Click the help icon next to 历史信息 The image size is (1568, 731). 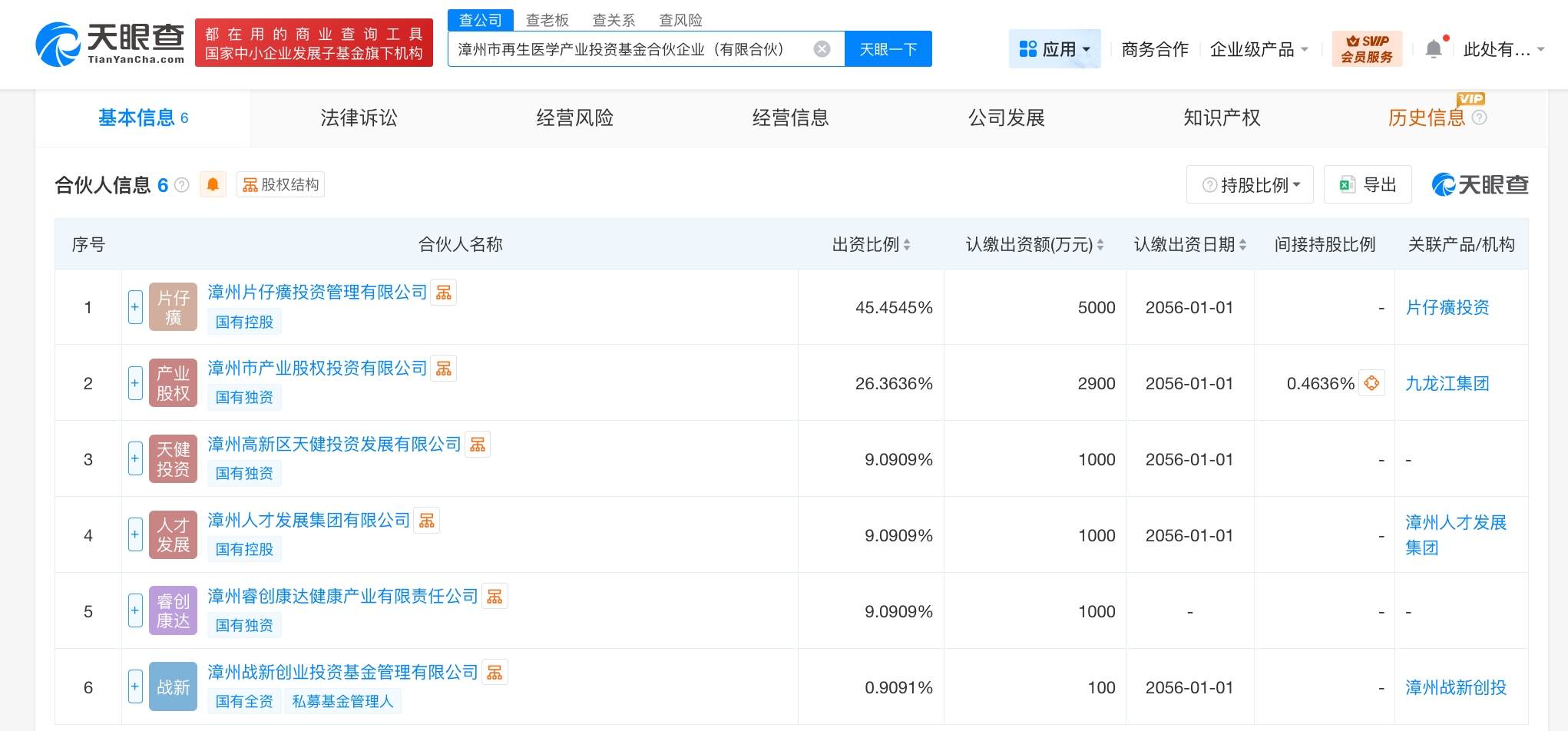click(1480, 117)
